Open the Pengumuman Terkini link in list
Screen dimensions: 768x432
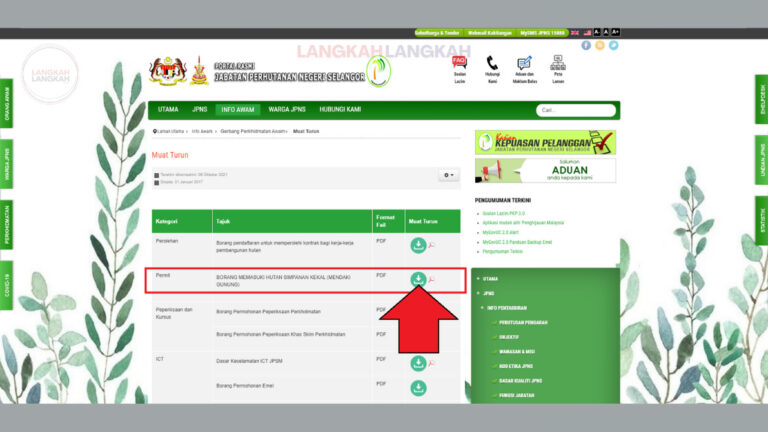point(503,251)
